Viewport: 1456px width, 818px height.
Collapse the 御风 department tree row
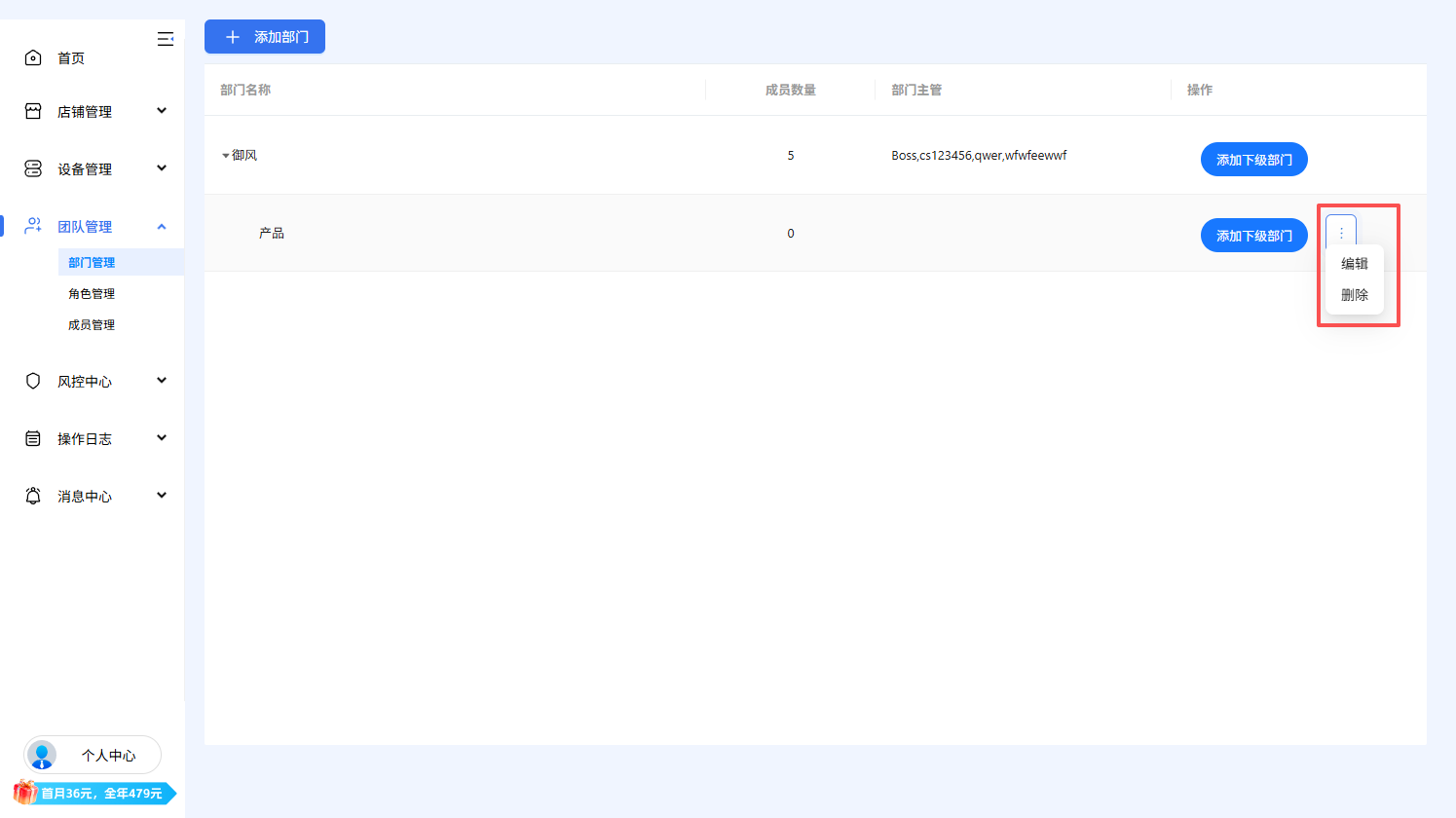pos(227,155)
